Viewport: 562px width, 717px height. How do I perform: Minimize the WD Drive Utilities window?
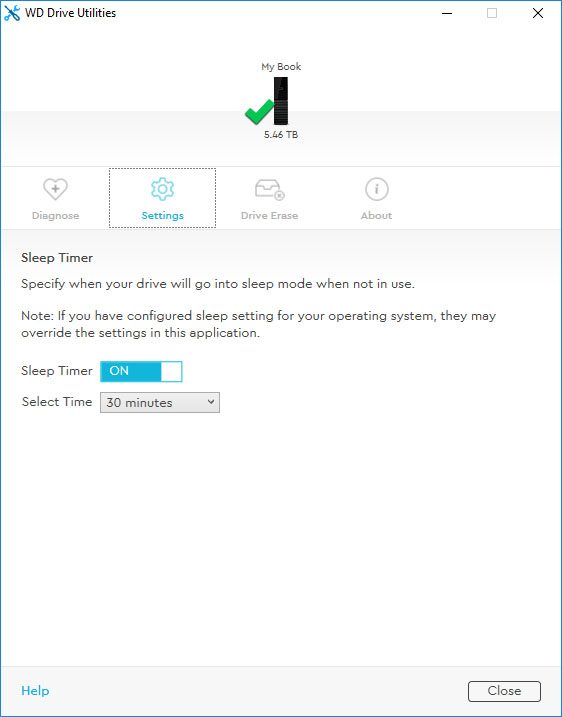pyautogui.click(x=447, y=13)
